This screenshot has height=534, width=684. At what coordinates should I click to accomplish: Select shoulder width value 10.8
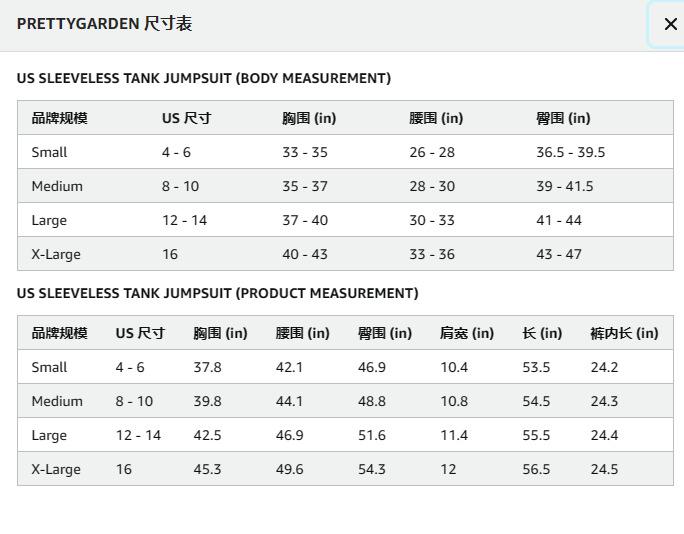coord(454,401)
